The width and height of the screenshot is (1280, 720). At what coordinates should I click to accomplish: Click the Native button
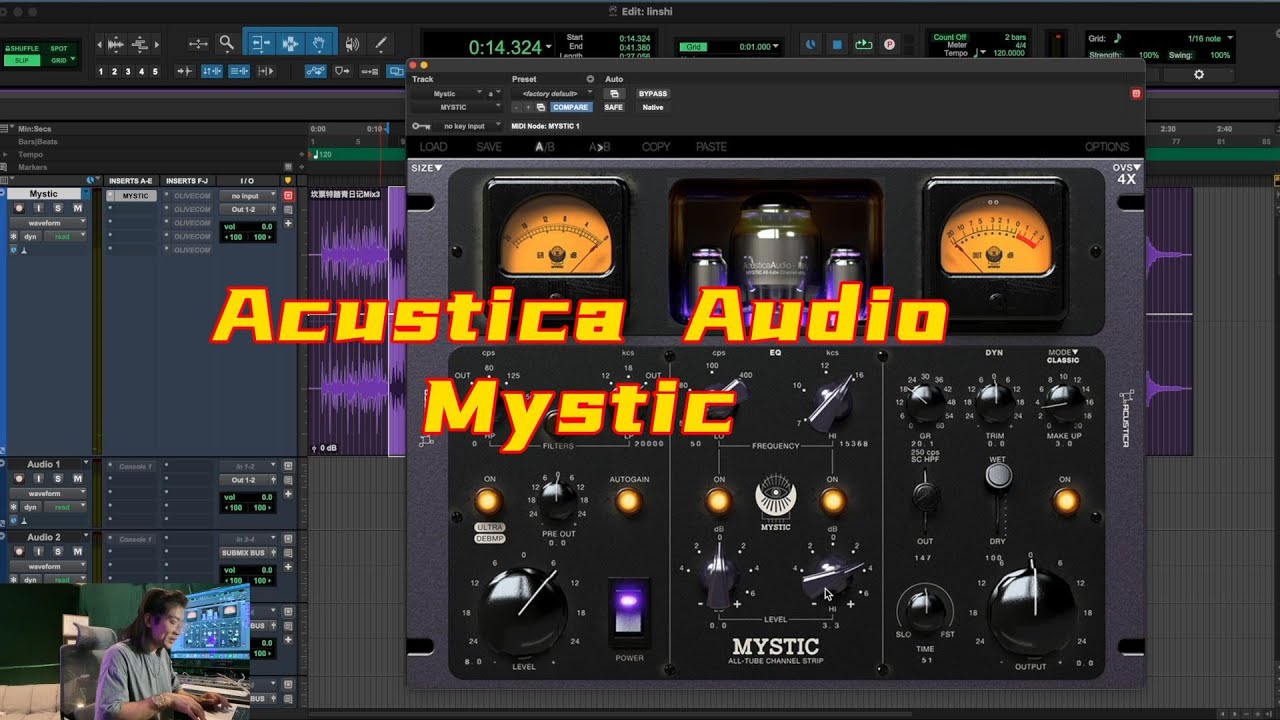(653, 107)
